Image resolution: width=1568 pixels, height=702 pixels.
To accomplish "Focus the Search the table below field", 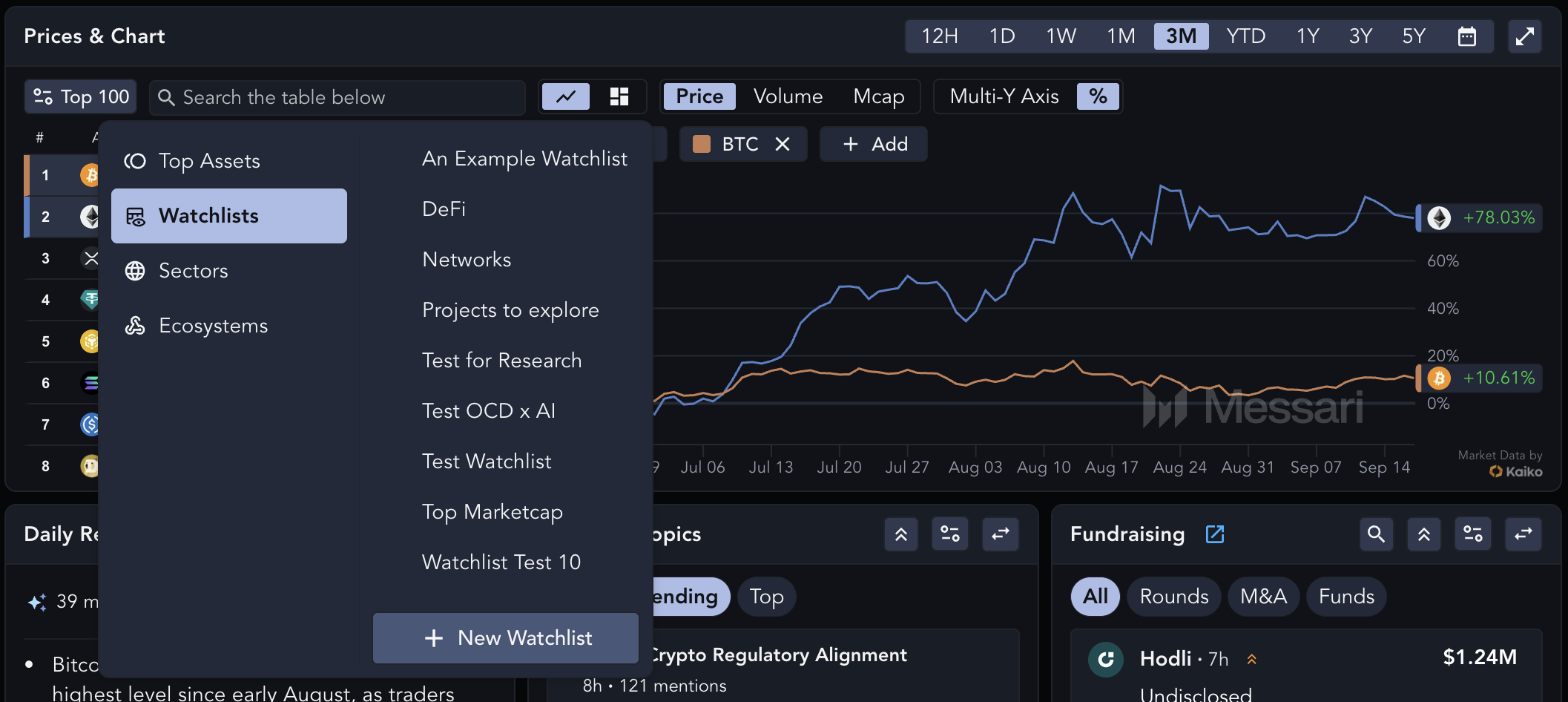I will [x=337, y=97].
